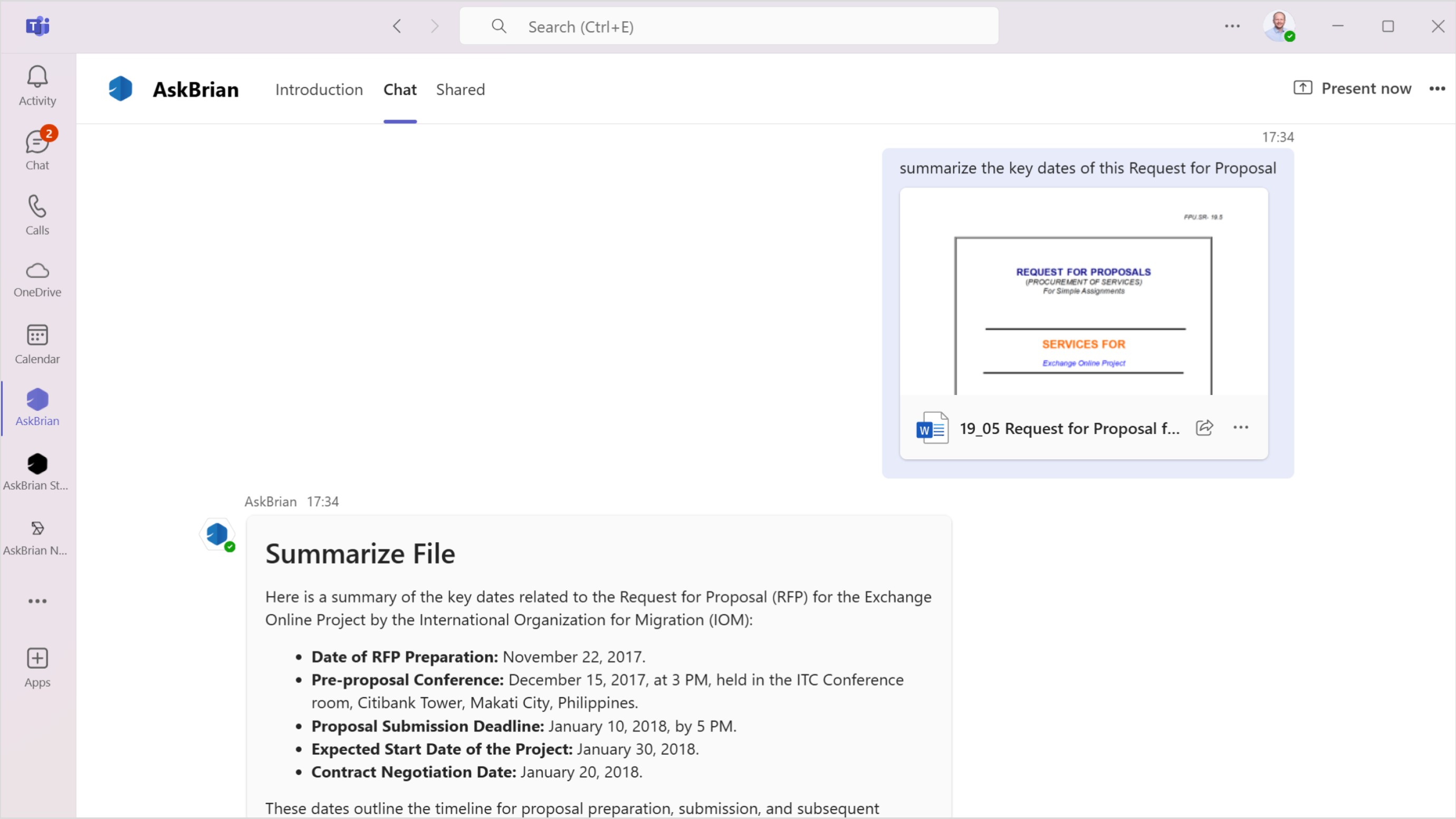Switch to the Shared tab
The image size is (1456, 819).
(460, 89)
